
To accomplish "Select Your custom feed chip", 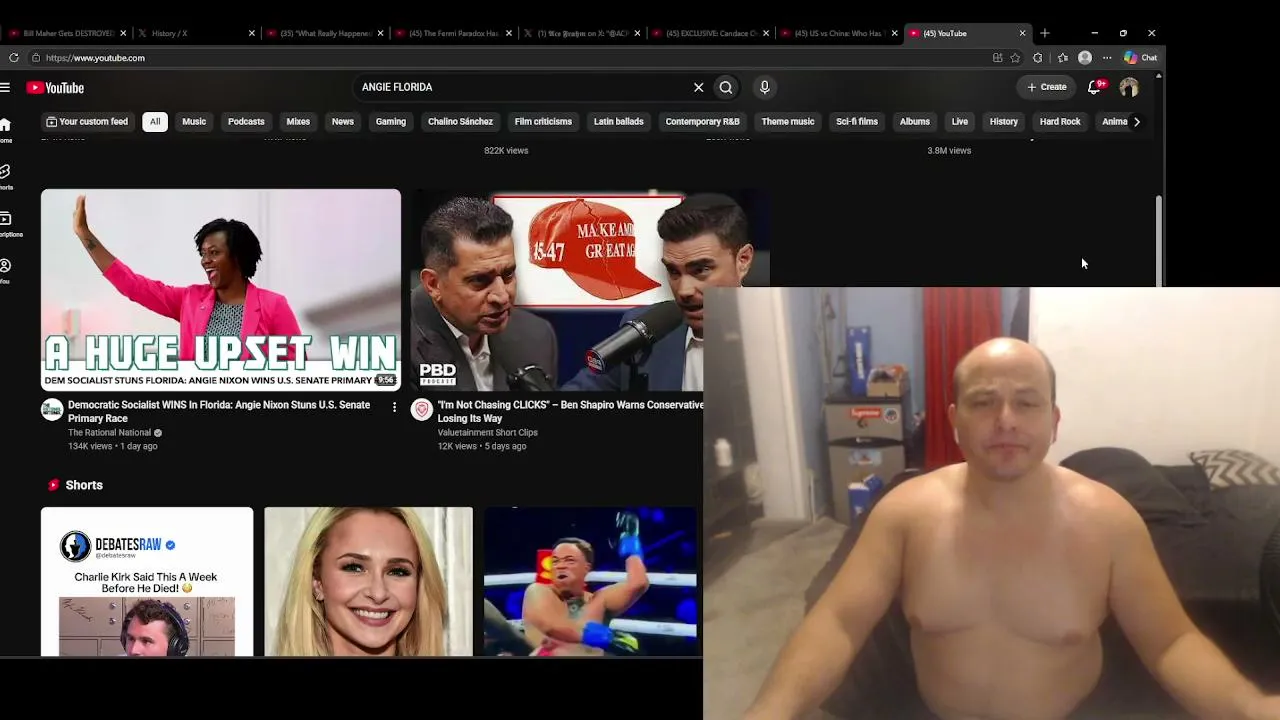I will coord(87,122).
